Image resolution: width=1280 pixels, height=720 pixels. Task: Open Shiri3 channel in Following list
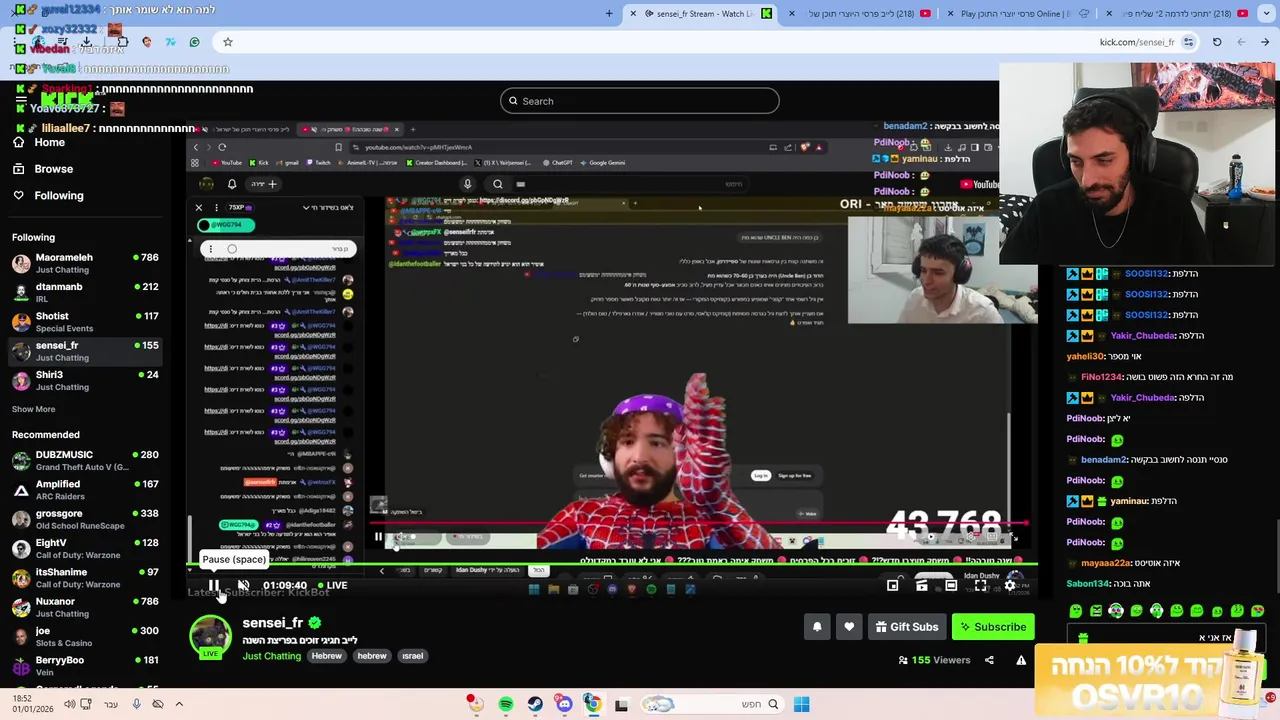click(85, 380)
